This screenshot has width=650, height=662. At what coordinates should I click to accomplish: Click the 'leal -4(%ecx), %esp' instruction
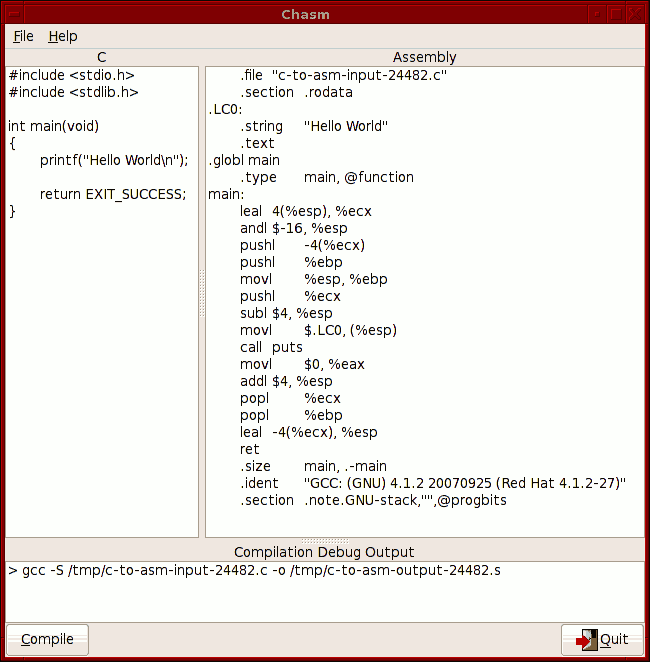(x=309, y=432)
